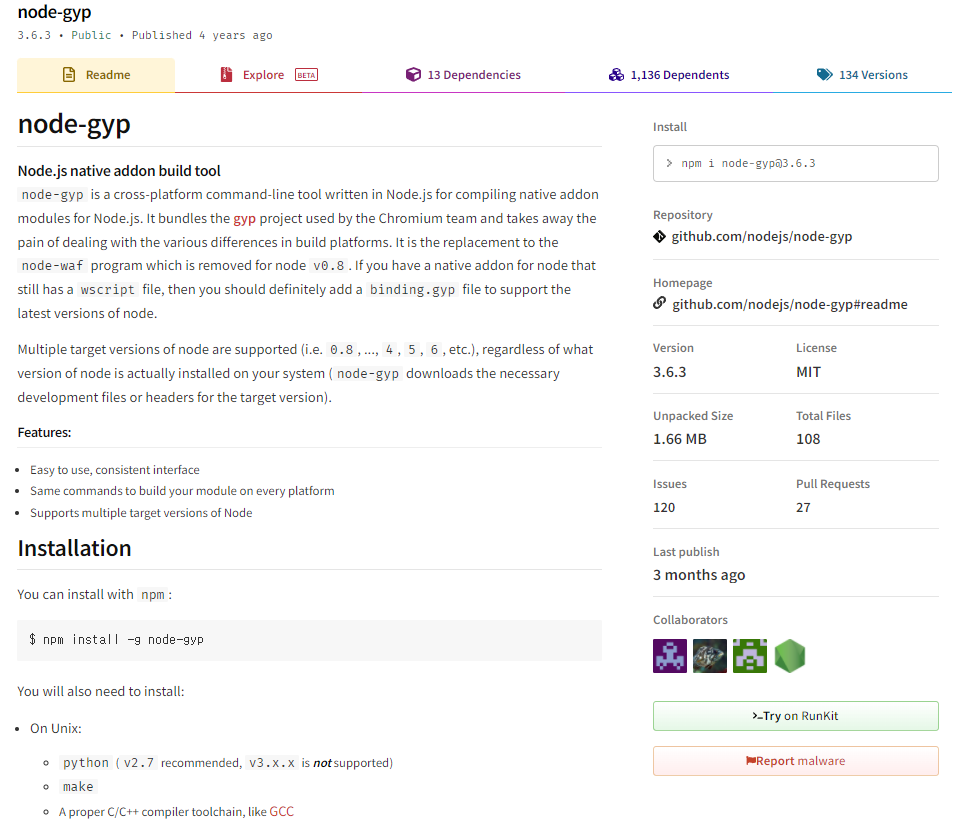Click the wscript inline code

(x=108, y=290)
